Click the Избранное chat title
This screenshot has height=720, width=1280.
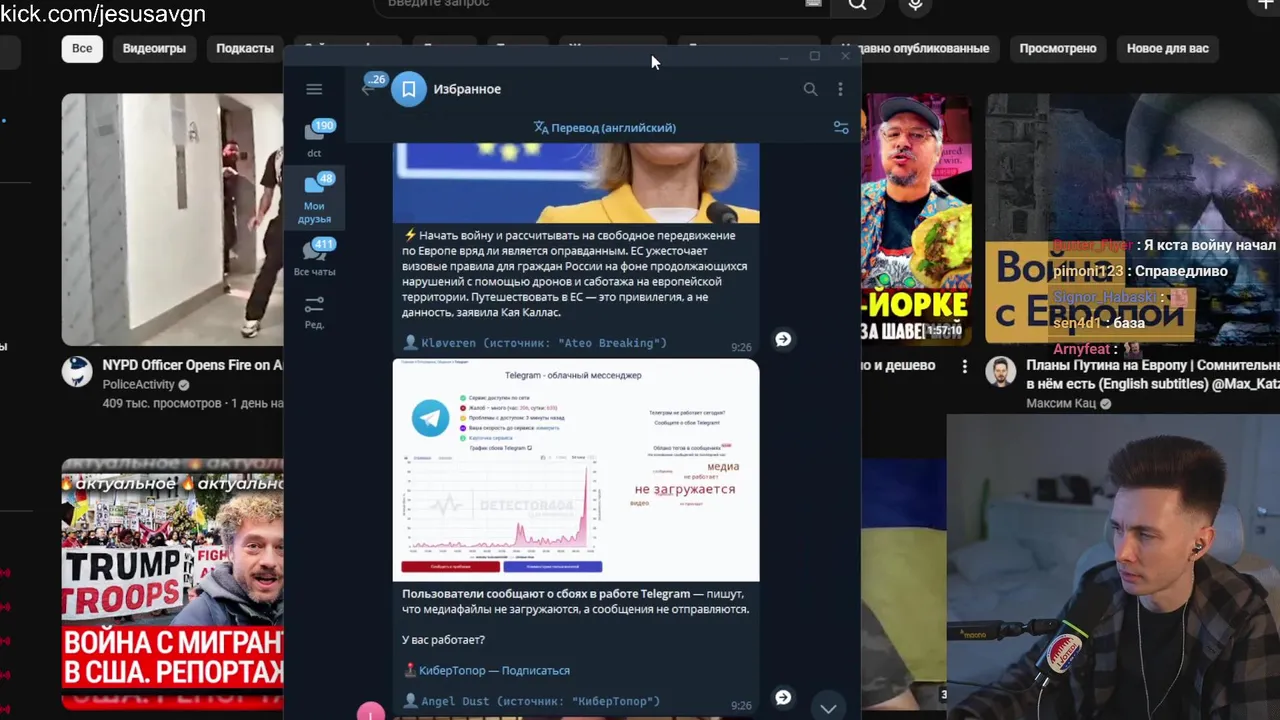[x=467, y=89]
